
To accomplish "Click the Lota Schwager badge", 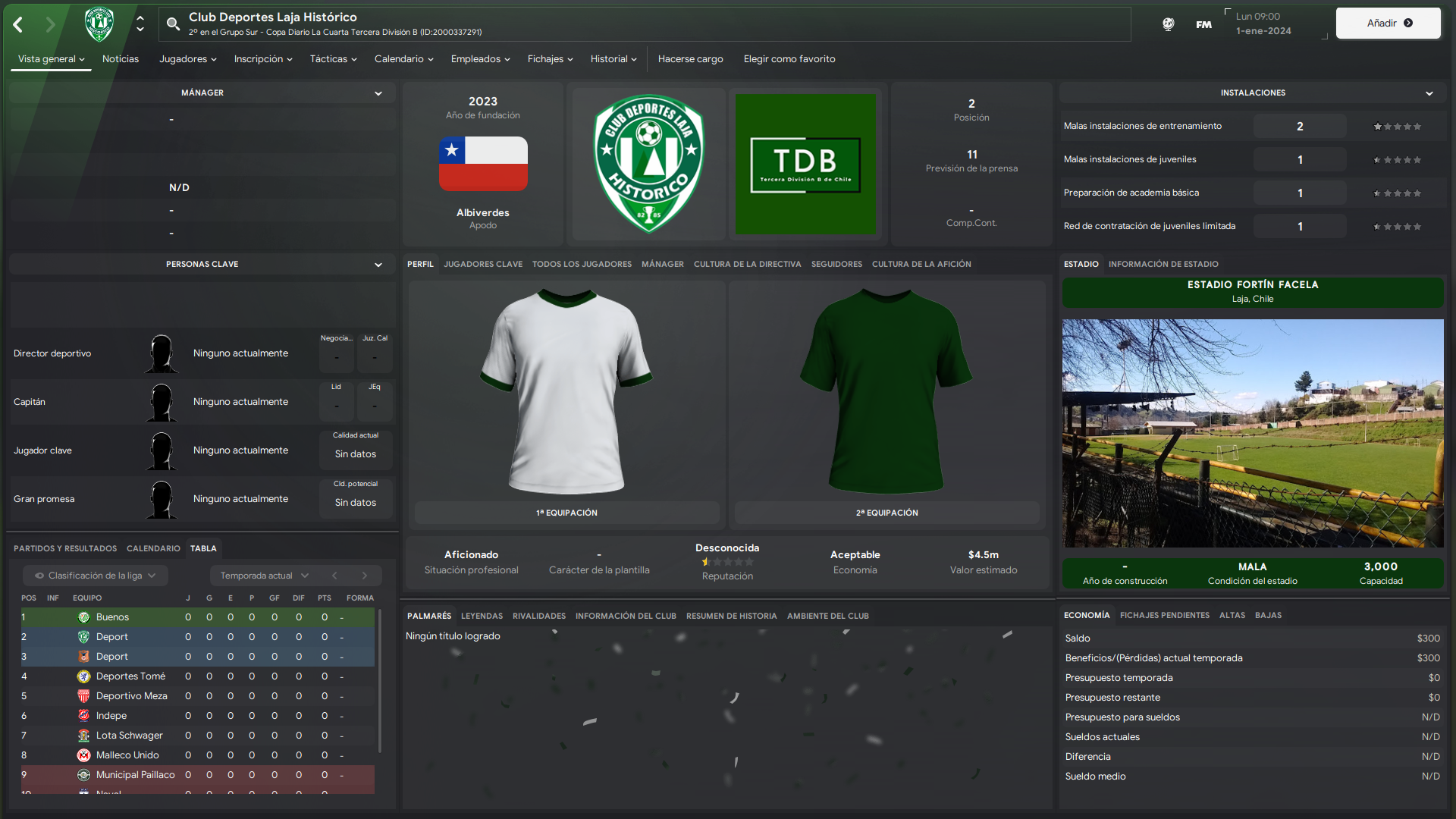I will pos(83,736).
